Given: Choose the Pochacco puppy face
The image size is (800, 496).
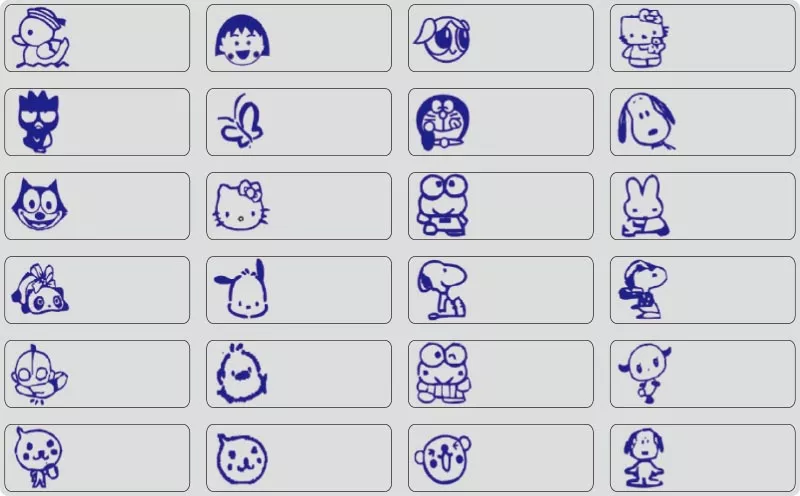Looking at the screenshot, I should pos(242,289).
